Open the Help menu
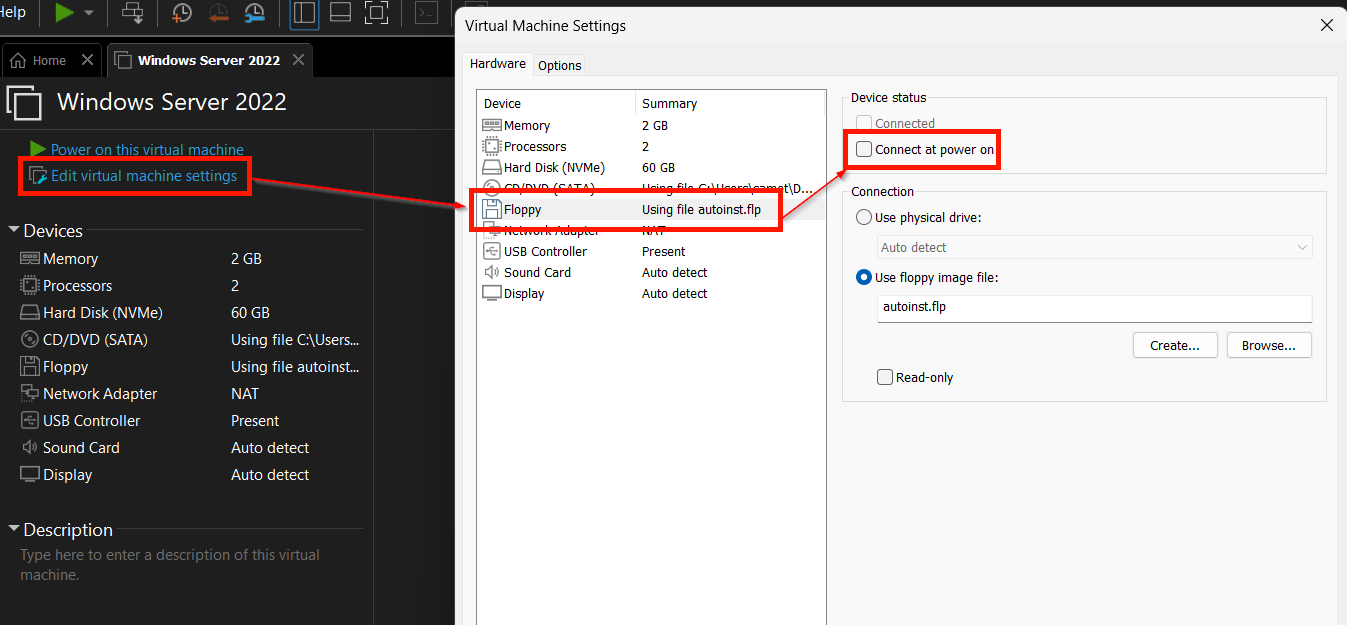Screen dimensions: 1347x625 coord(12,12)
